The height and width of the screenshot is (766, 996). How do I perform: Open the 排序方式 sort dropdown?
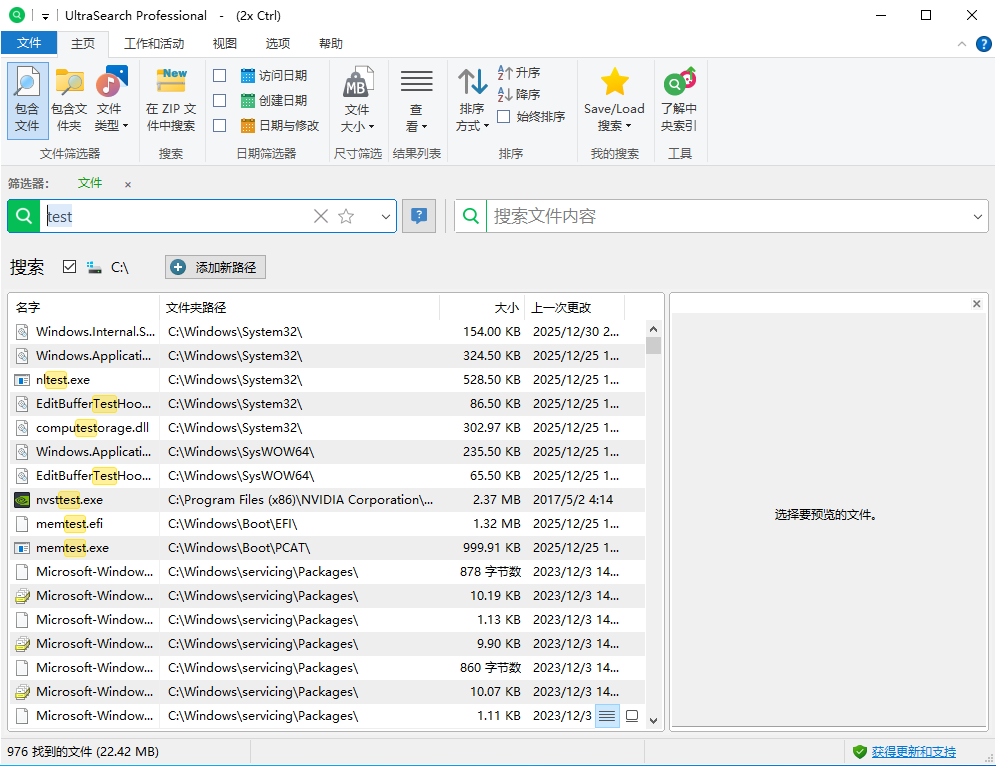[x=473, y=100]
